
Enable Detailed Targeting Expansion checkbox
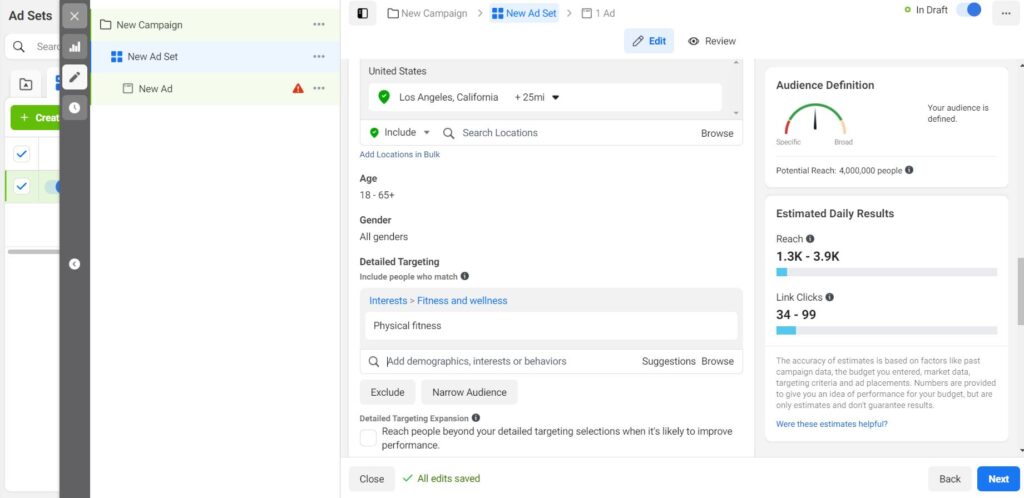[368, 438]
